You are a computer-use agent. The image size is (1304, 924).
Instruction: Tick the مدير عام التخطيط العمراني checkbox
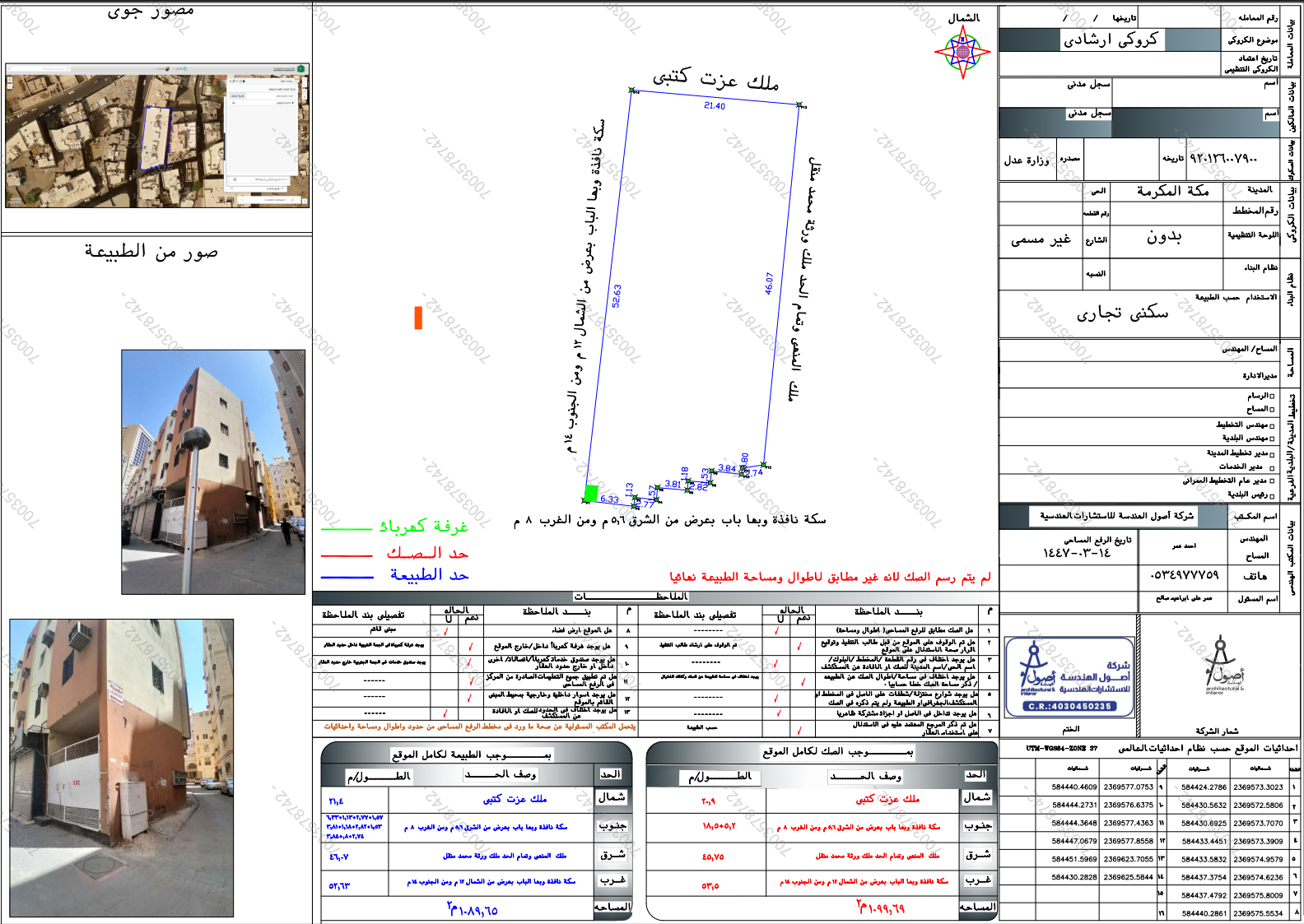[x=1272, y=481]
